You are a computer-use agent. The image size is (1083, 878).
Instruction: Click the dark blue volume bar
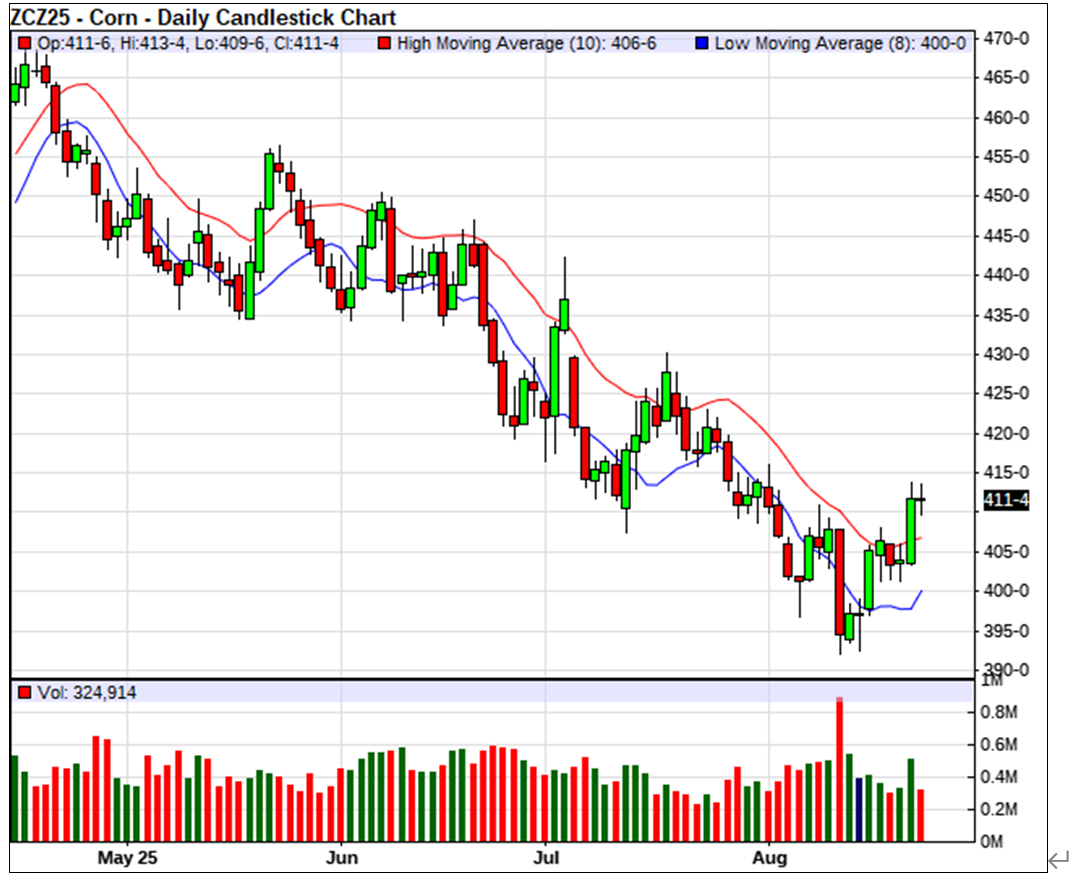coord(859,808)
